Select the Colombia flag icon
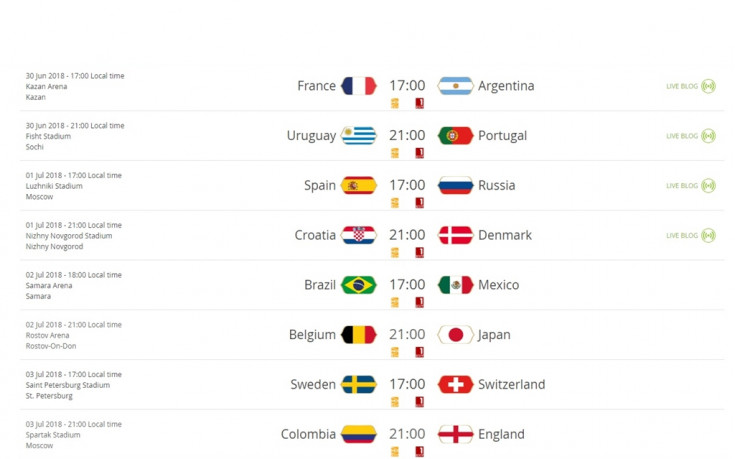The height and width of the screenshot is (459, 735). coord(359,434)
